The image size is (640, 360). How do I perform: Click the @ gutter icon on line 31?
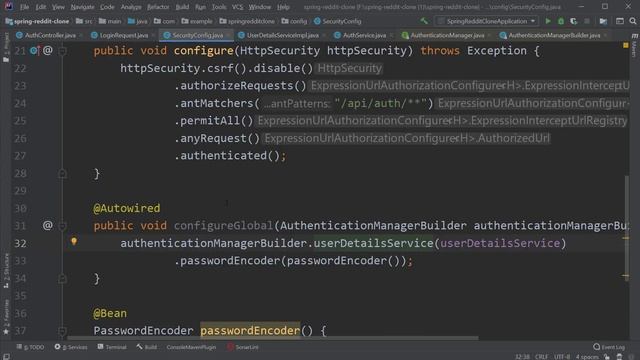coord(47,225)
